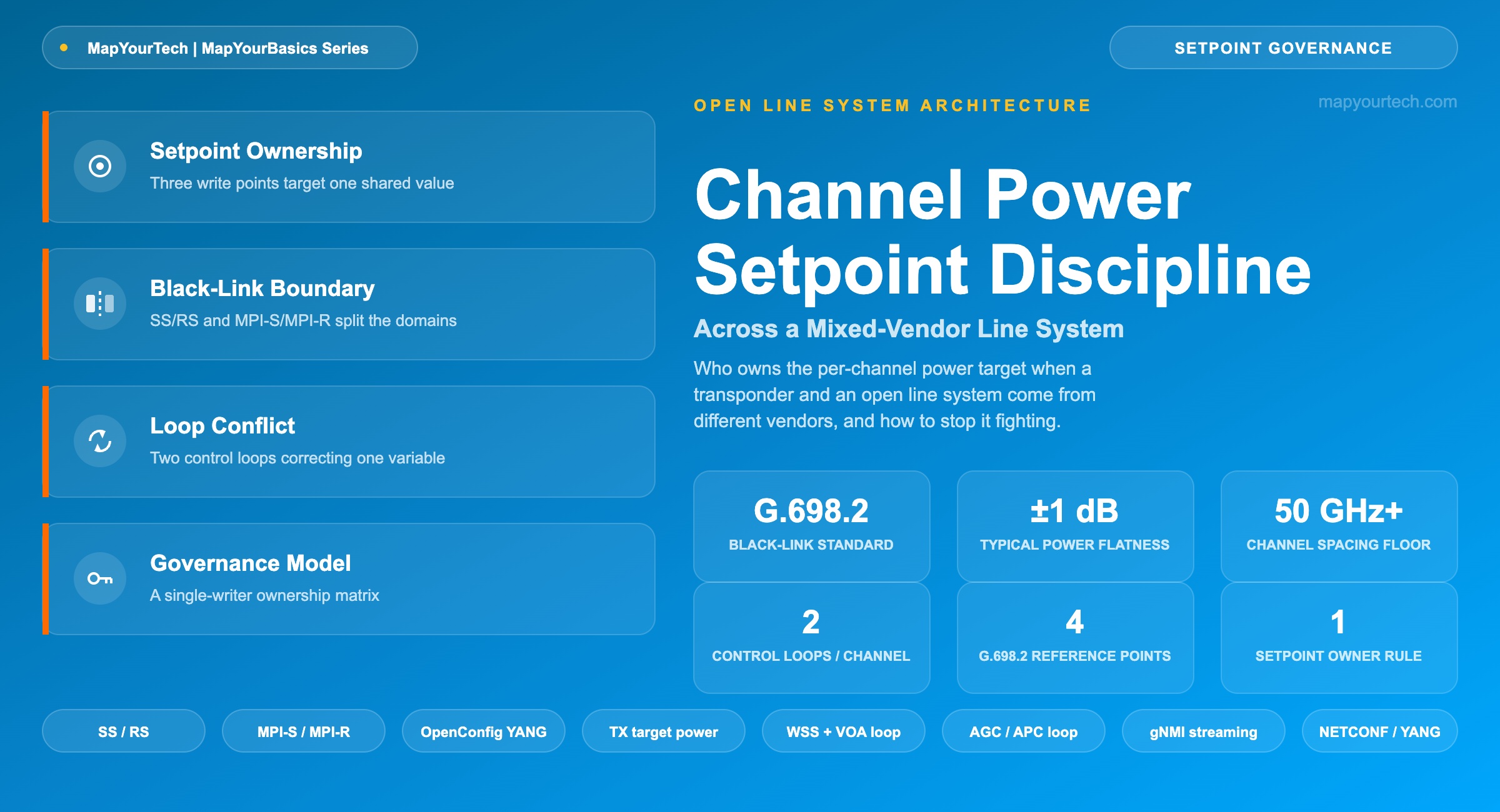
Task: Visit the mapyourtech.com link
Action: (x=1387, y=102)
